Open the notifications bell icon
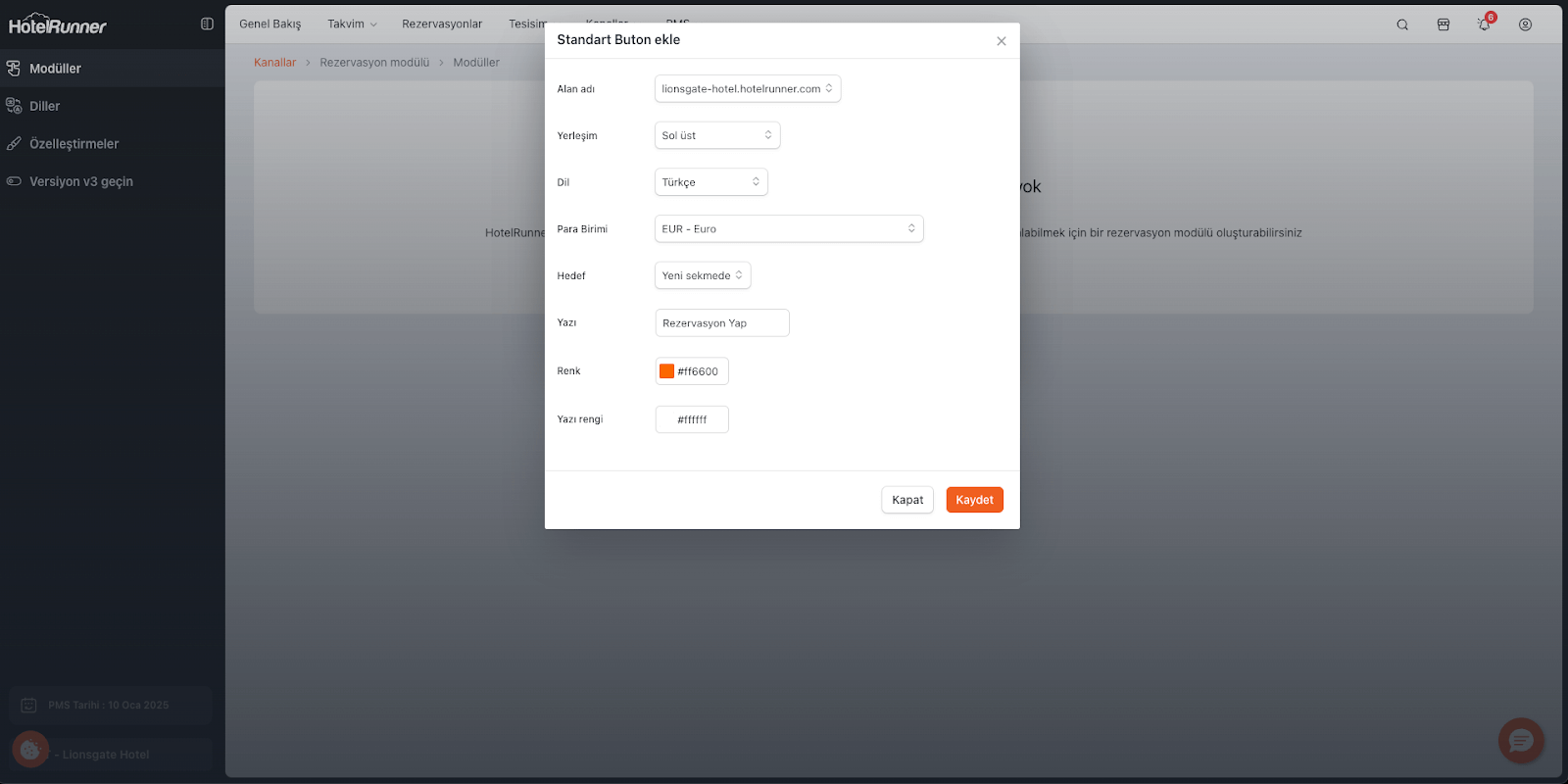 point(1484,24)
